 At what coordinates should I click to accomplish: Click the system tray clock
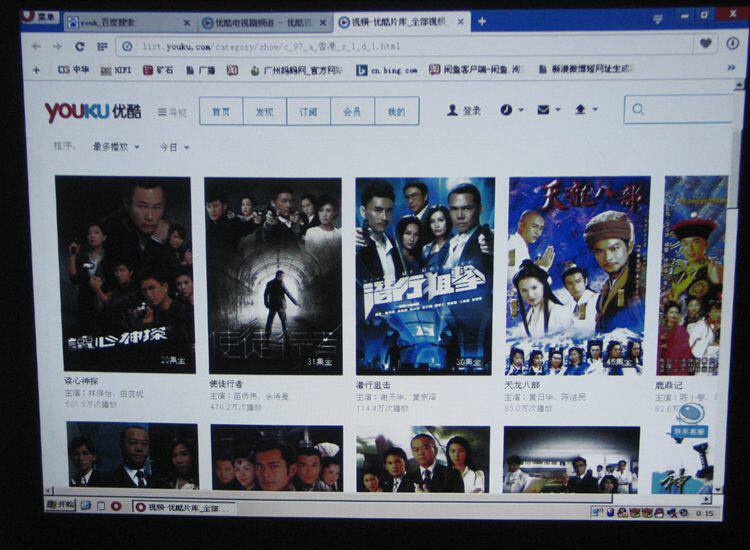(705, 513)
